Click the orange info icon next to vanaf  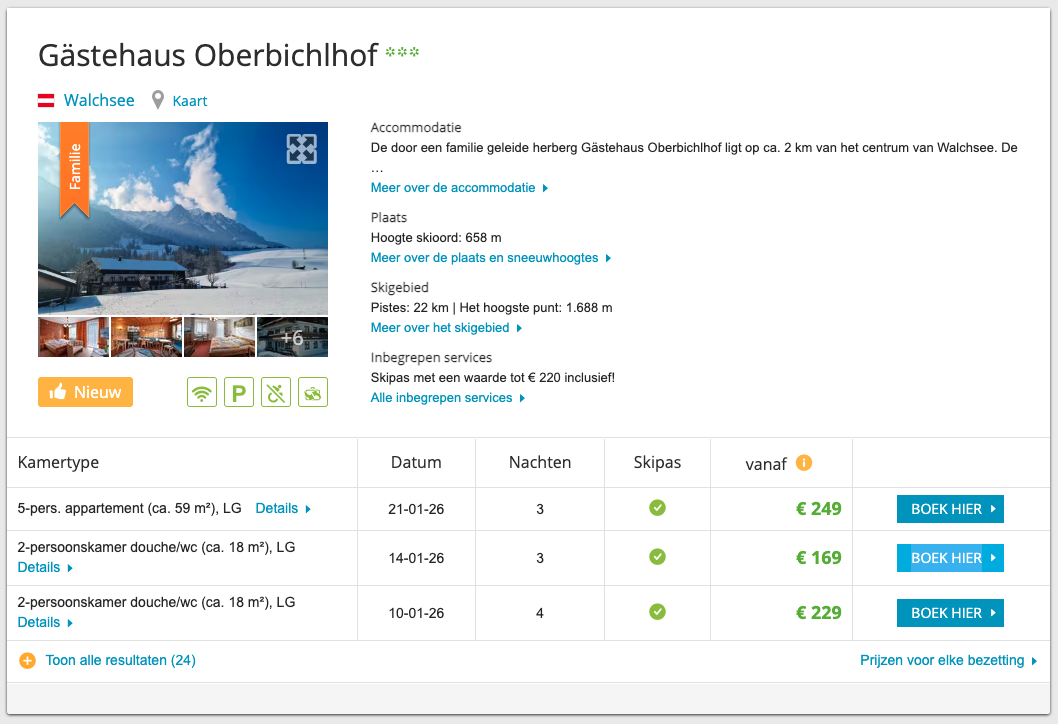pos(804,462)
